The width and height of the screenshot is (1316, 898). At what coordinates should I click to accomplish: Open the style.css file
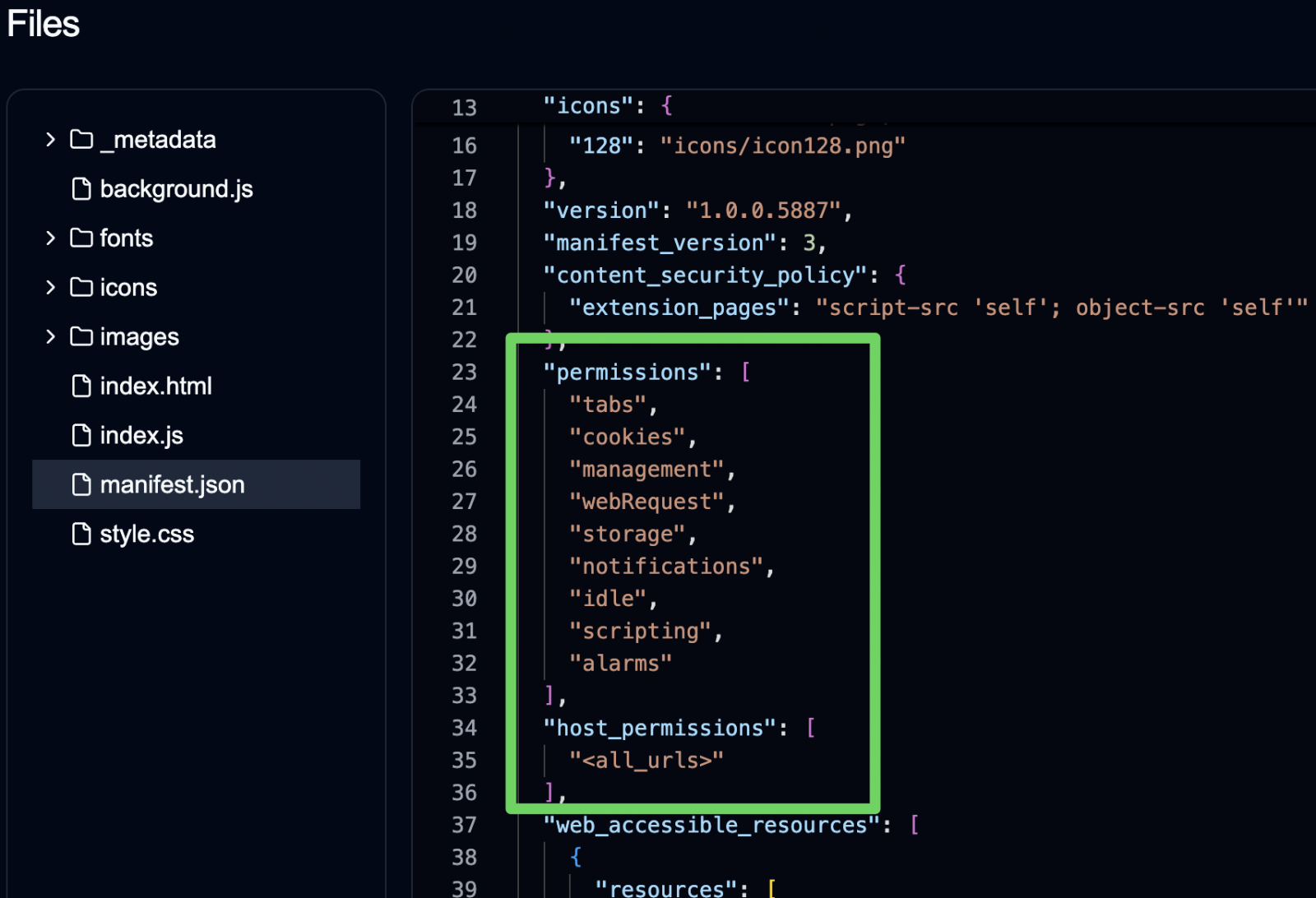(147, 534)
